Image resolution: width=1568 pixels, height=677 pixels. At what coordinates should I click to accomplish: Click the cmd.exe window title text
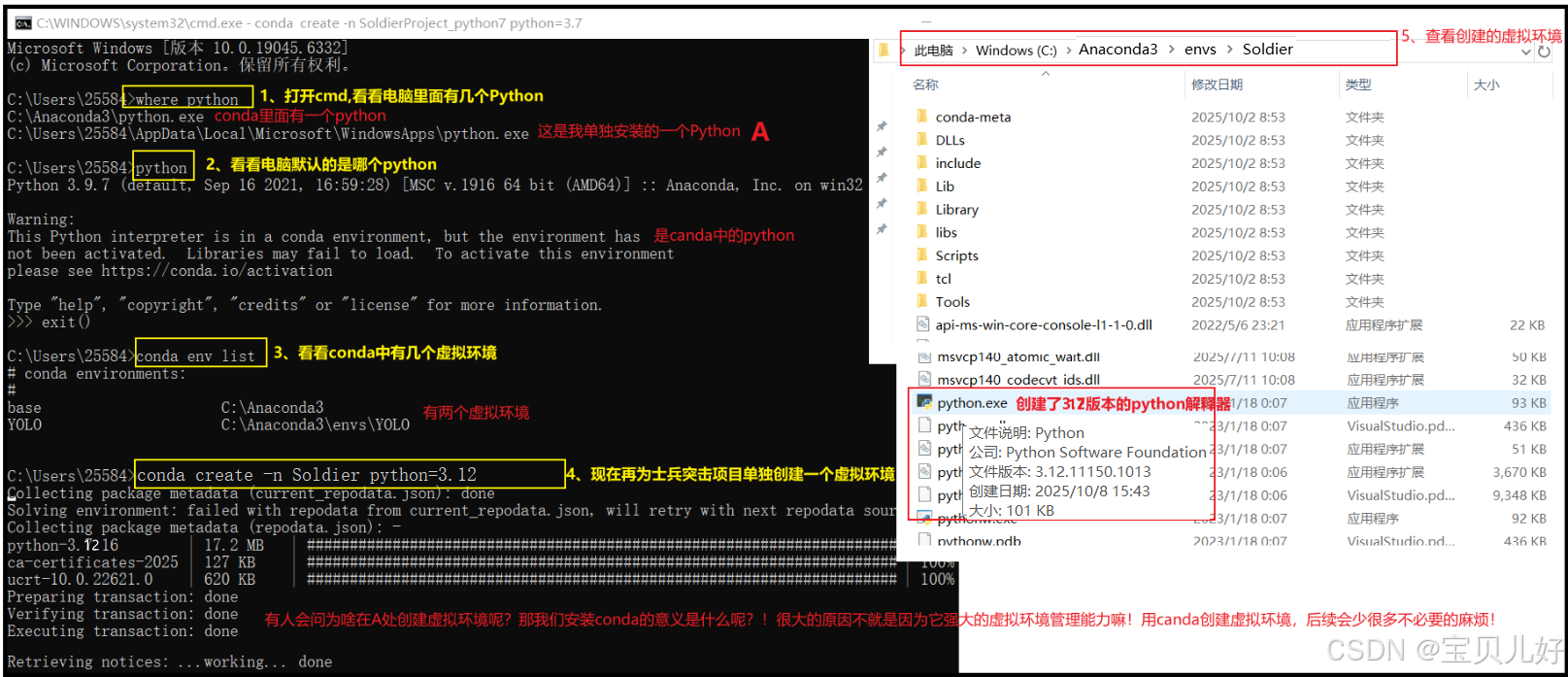pos(310,23)
